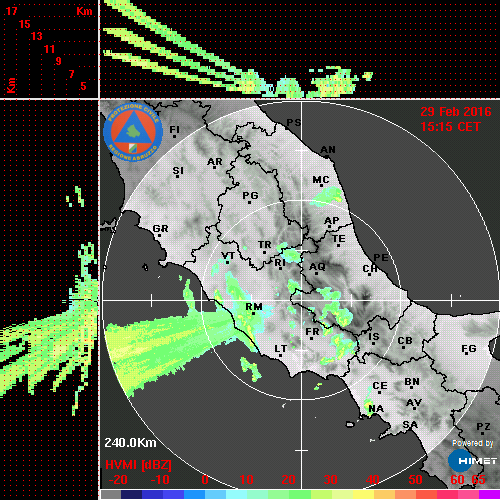500x500 pixels.
Task: Click the 'CB' city label
Action: tap(405, 341)
